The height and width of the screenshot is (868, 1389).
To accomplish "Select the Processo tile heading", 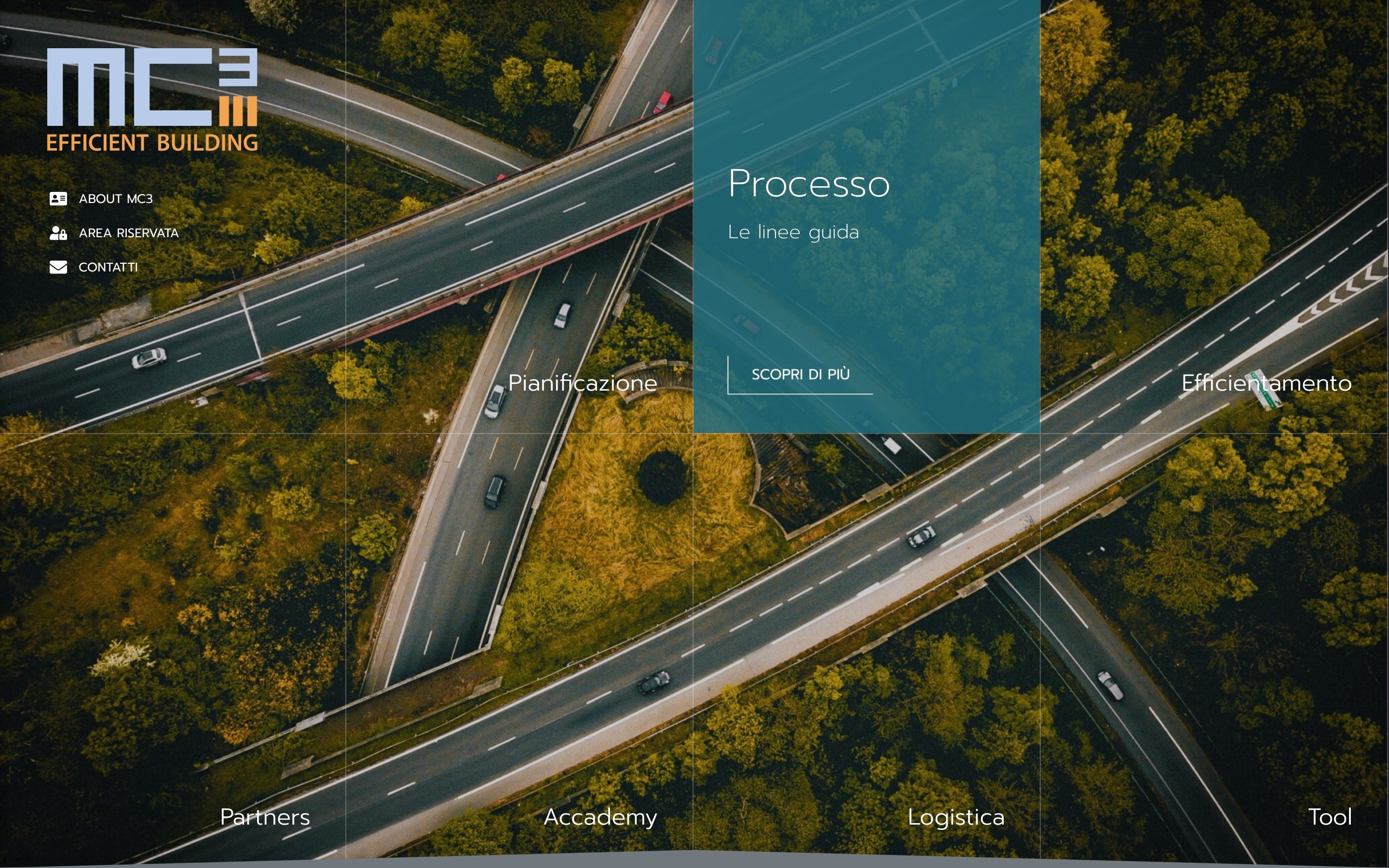I will coord(809,184).
